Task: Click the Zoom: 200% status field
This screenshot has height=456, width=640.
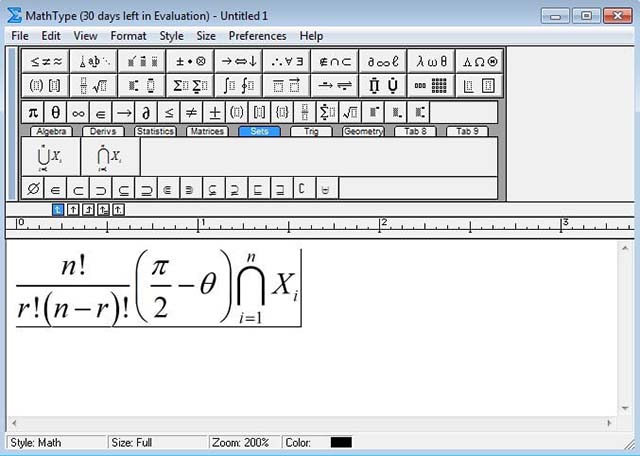Action: (x=243, y=442)
